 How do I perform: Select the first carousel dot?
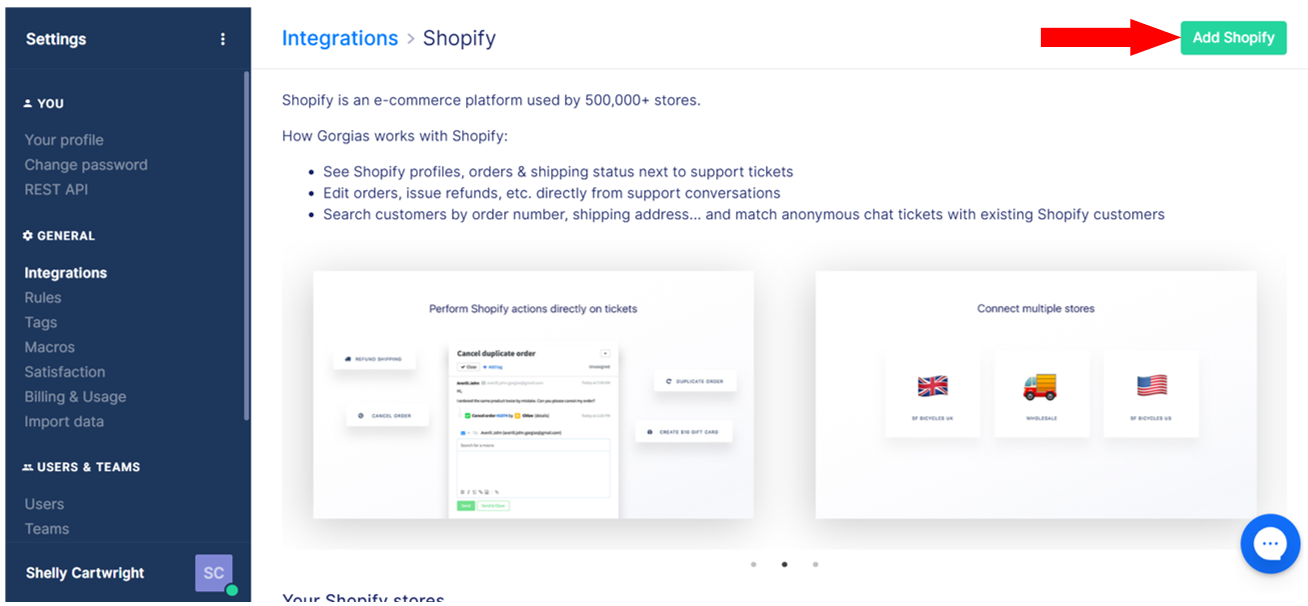(x=753, y=564)
